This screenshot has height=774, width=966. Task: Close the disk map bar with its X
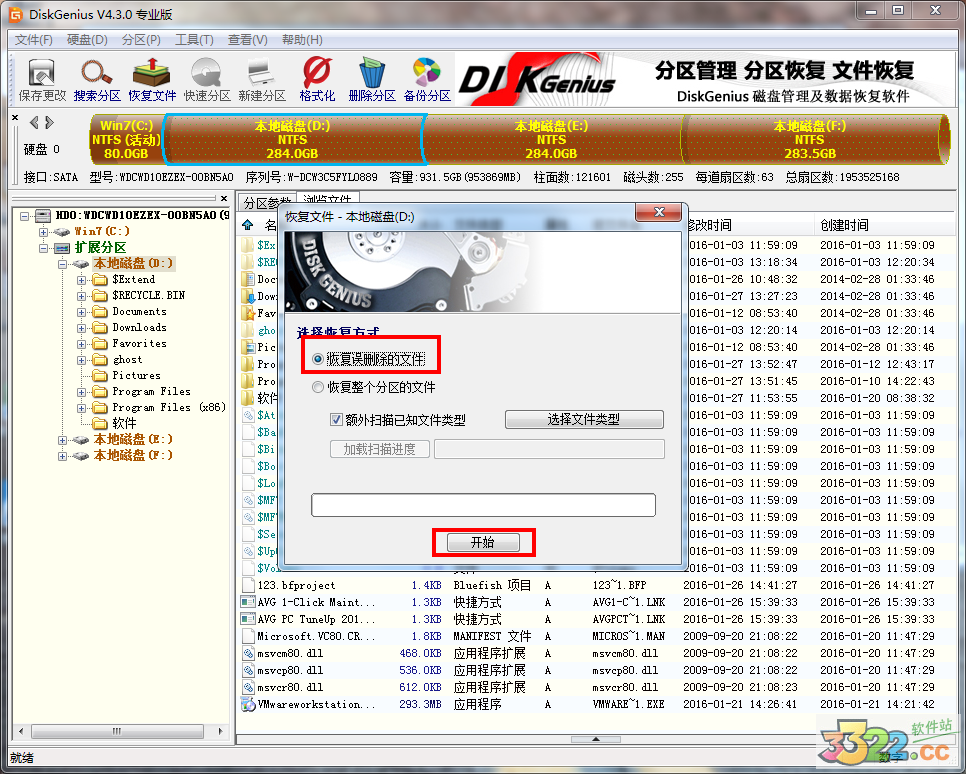click(15, 117)
